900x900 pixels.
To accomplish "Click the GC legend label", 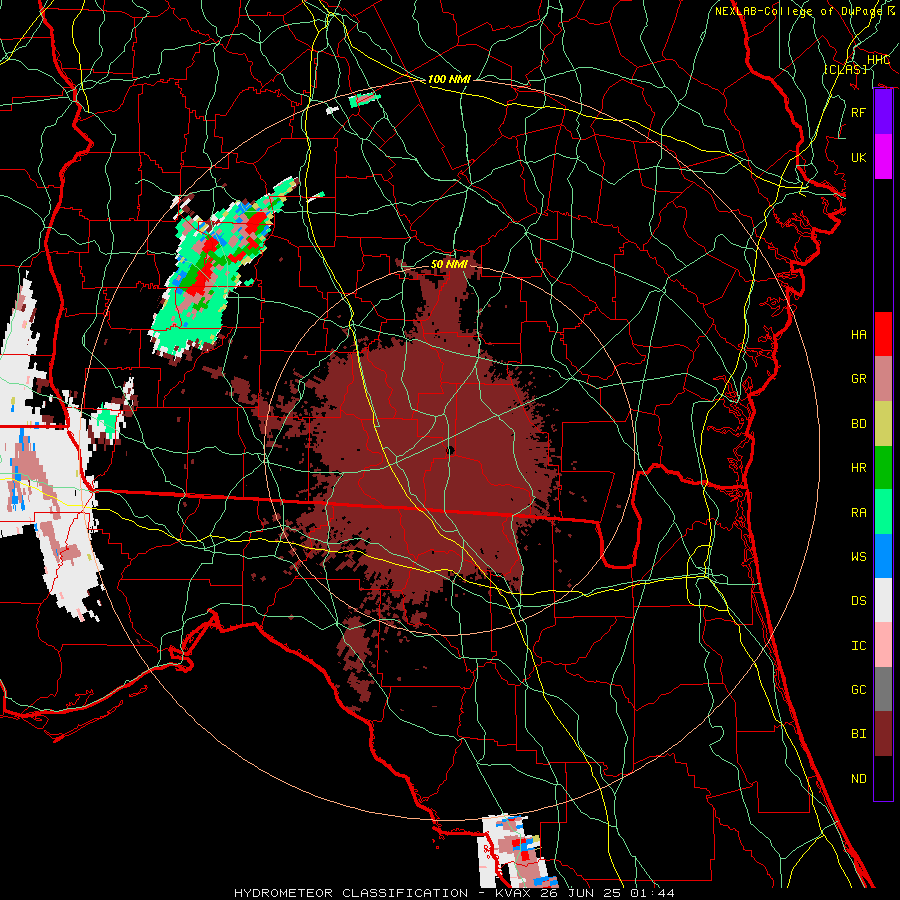I will coord(858,690).
